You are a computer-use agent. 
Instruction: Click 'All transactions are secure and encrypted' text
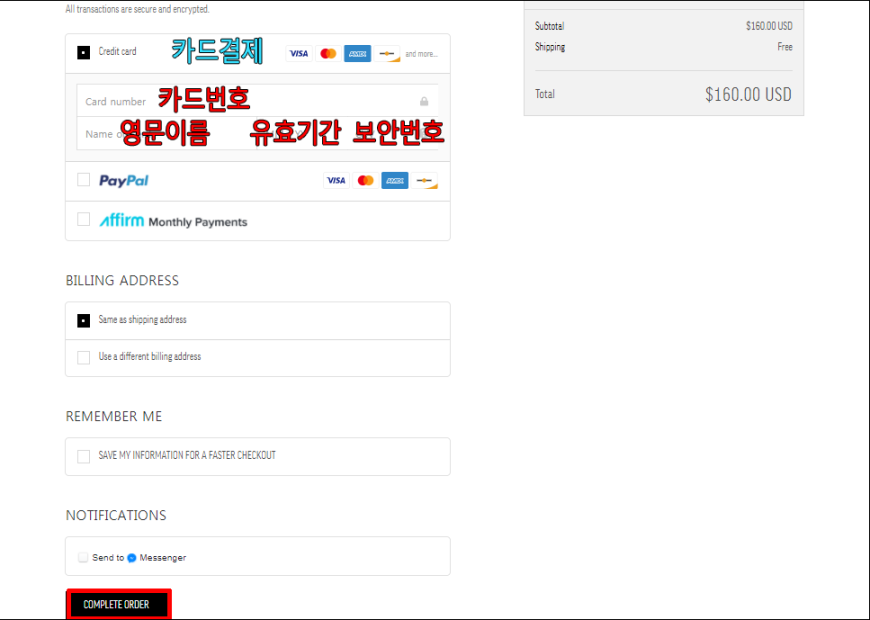138,9
